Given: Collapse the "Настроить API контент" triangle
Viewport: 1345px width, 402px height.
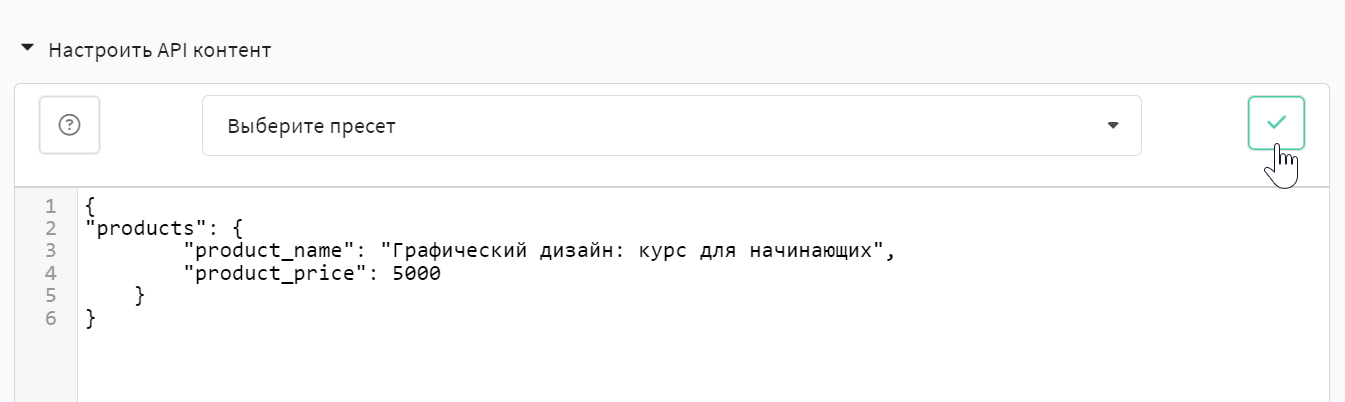Looking at the screenshot, I should [x=27, y=48].
